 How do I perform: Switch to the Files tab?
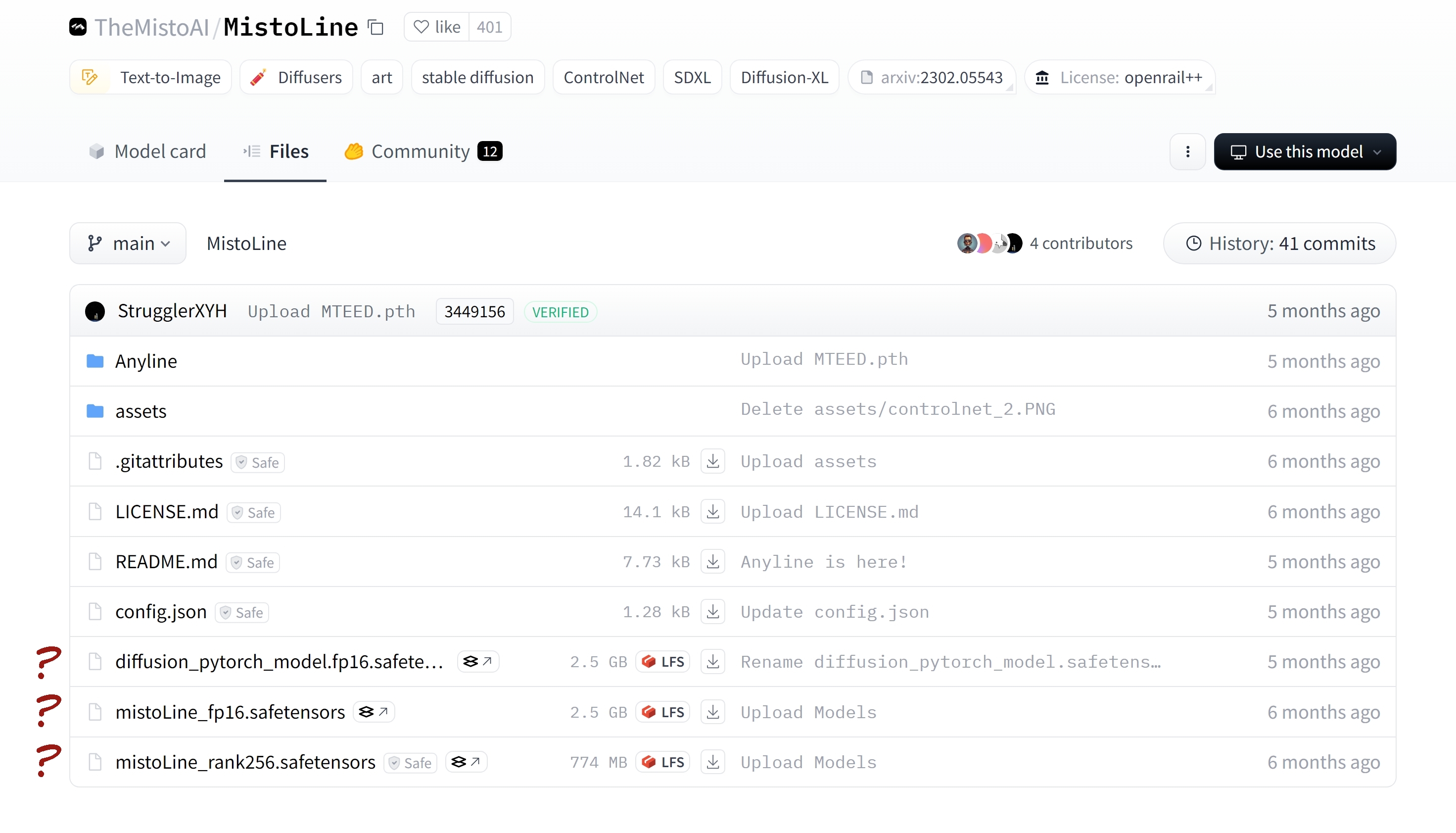pyautogui.click(x=275, y=151)
